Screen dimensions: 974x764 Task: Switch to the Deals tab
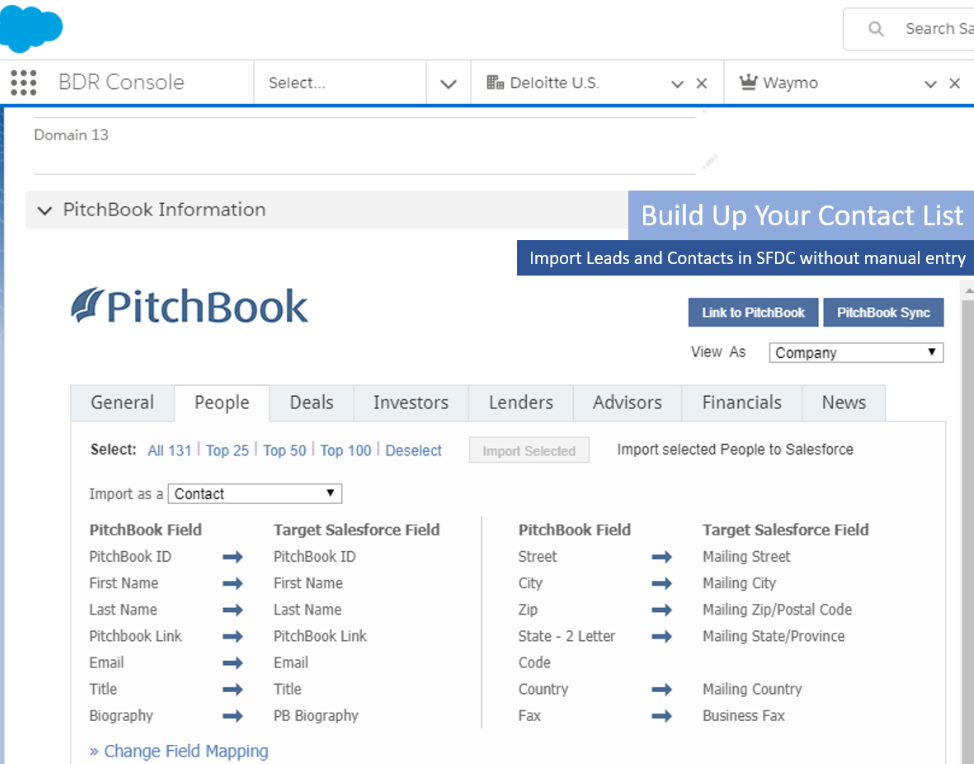(x=311, y=402)
